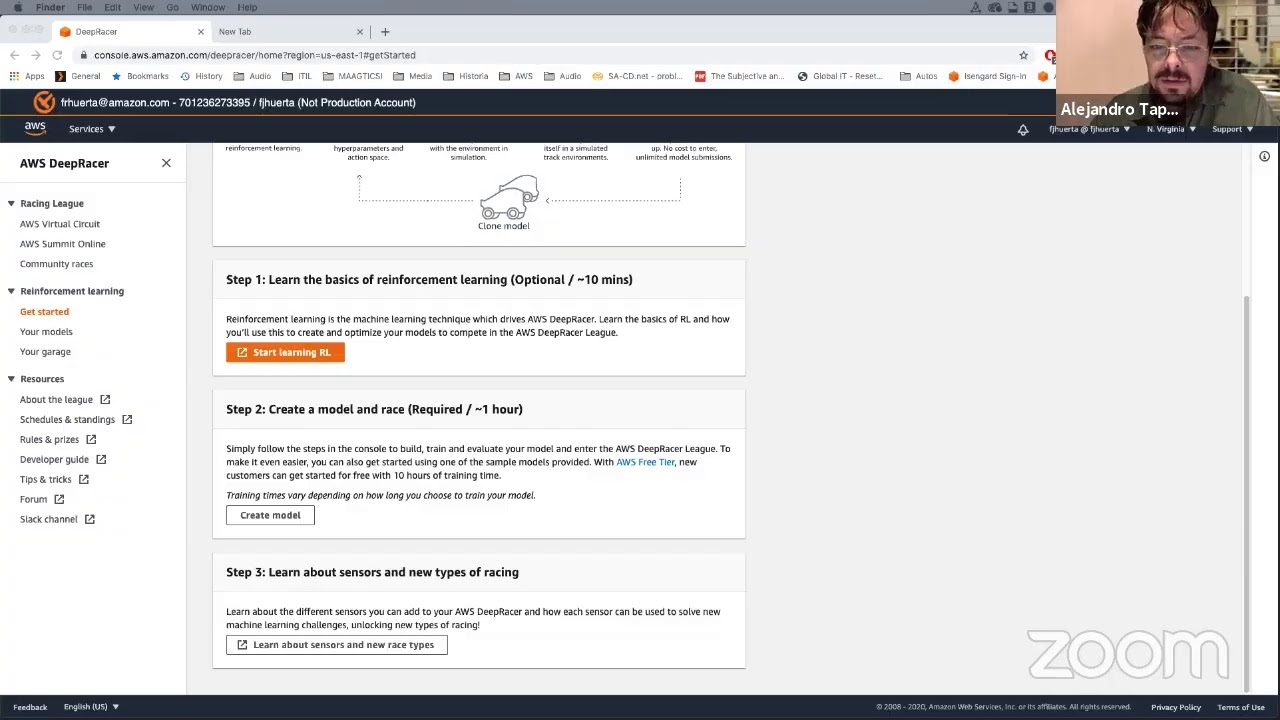Image resolution: width=1280 pixels, height=720 pixels.
Task: Open new browser tab with plus button
Action: coord(385,32)
